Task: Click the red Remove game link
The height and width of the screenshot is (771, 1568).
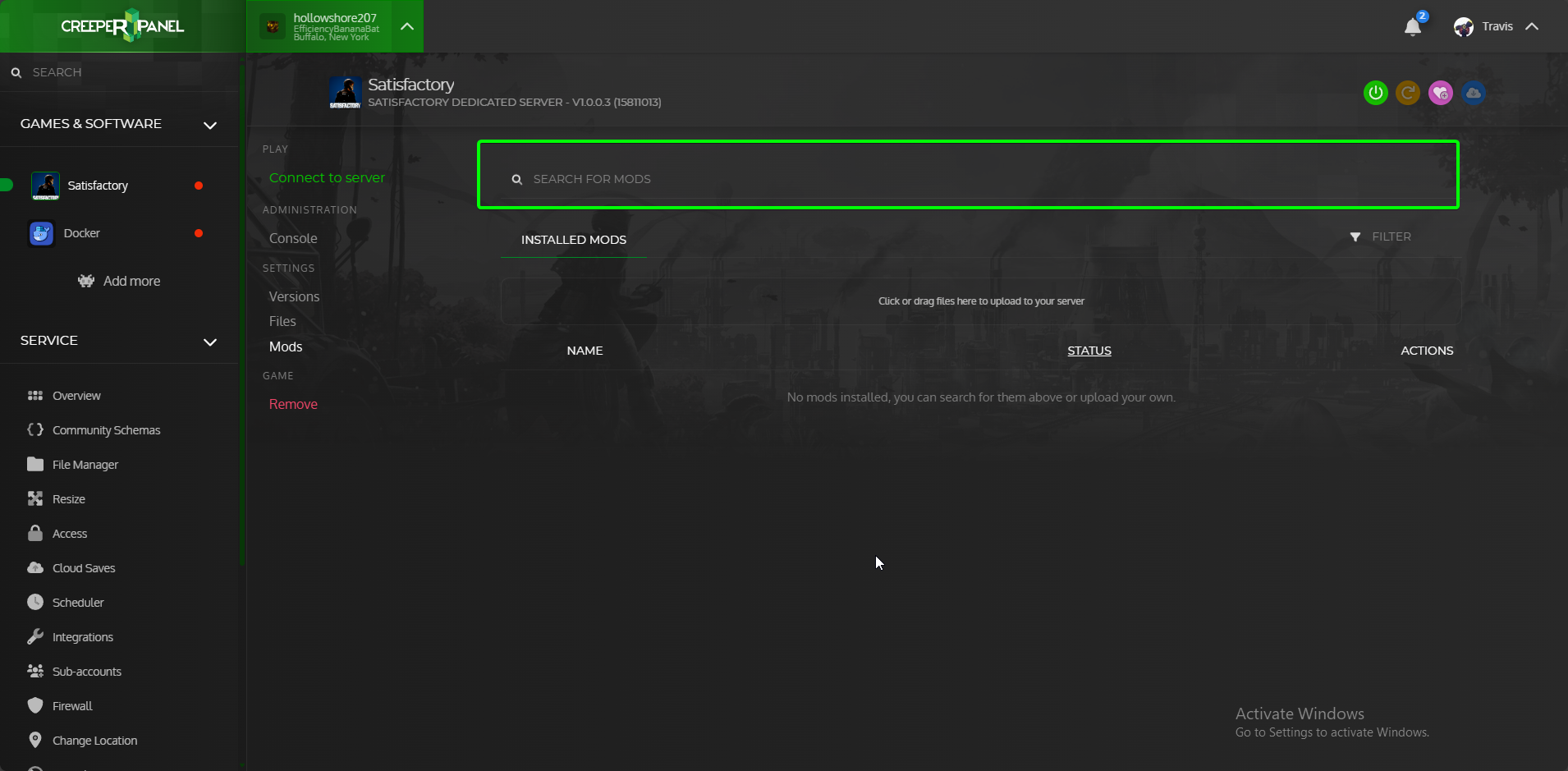Action: pos(293,404)
